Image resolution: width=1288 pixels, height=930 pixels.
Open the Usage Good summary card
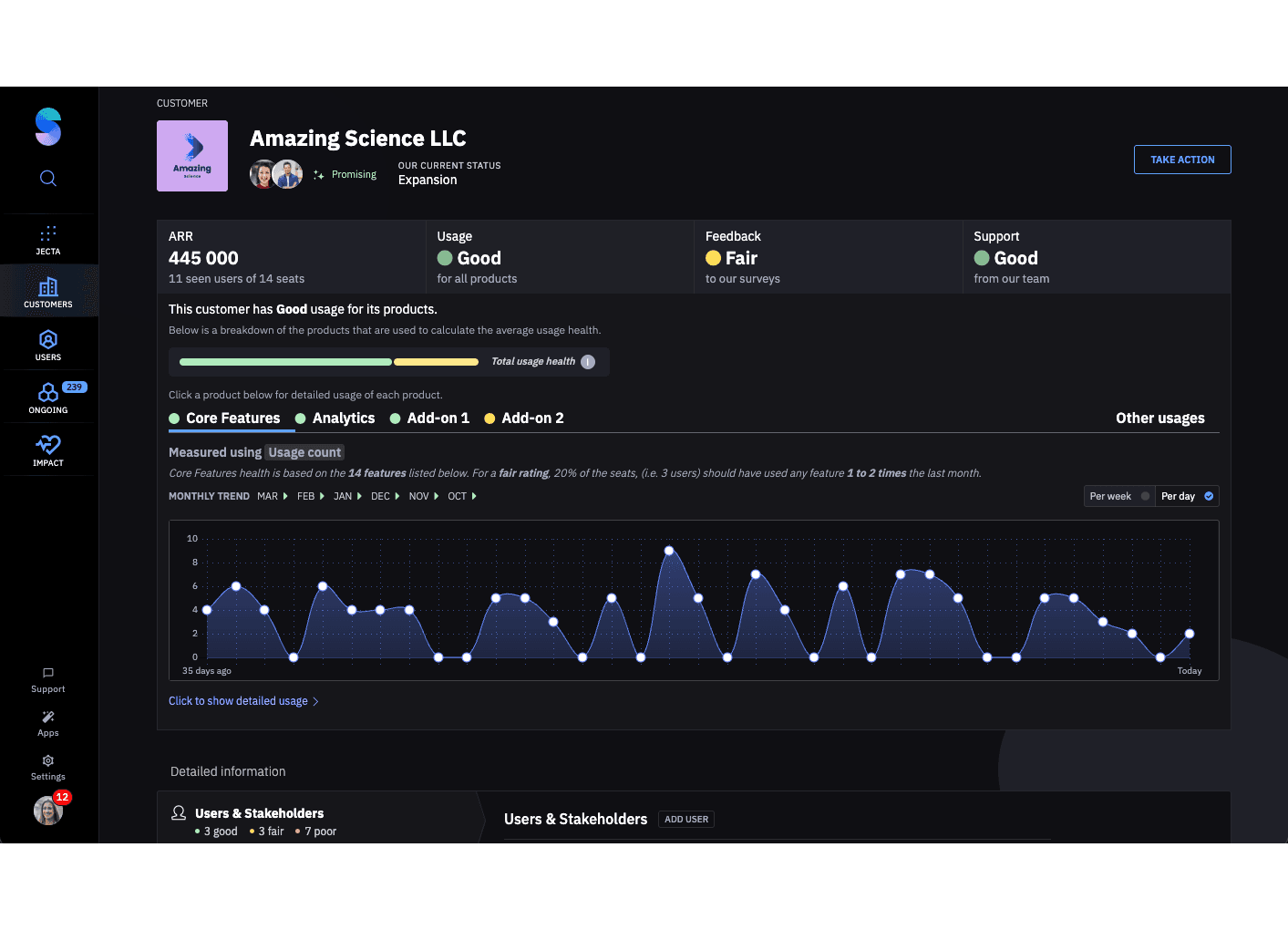pos(560,257)
